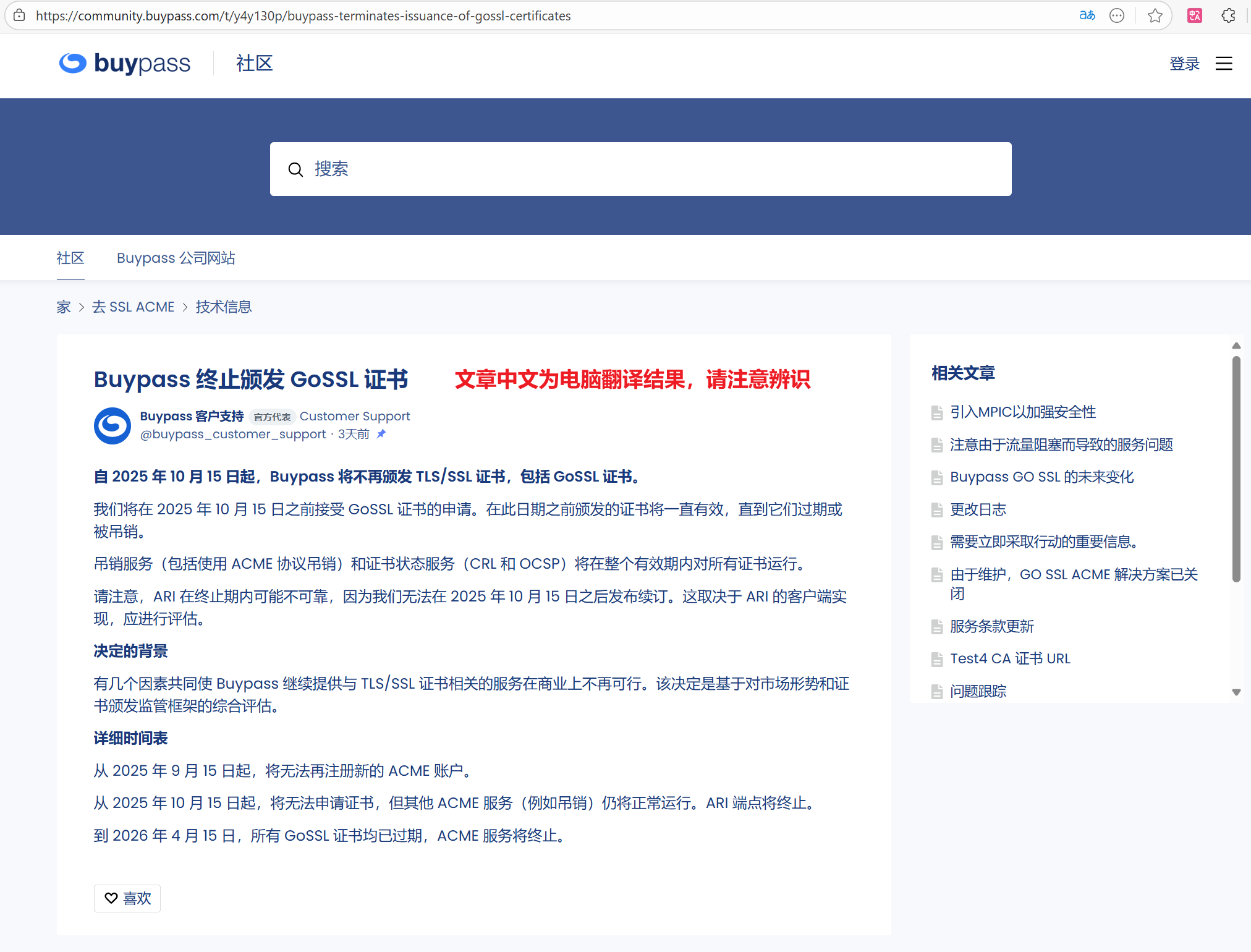Open the hamburger menu

1224,64
